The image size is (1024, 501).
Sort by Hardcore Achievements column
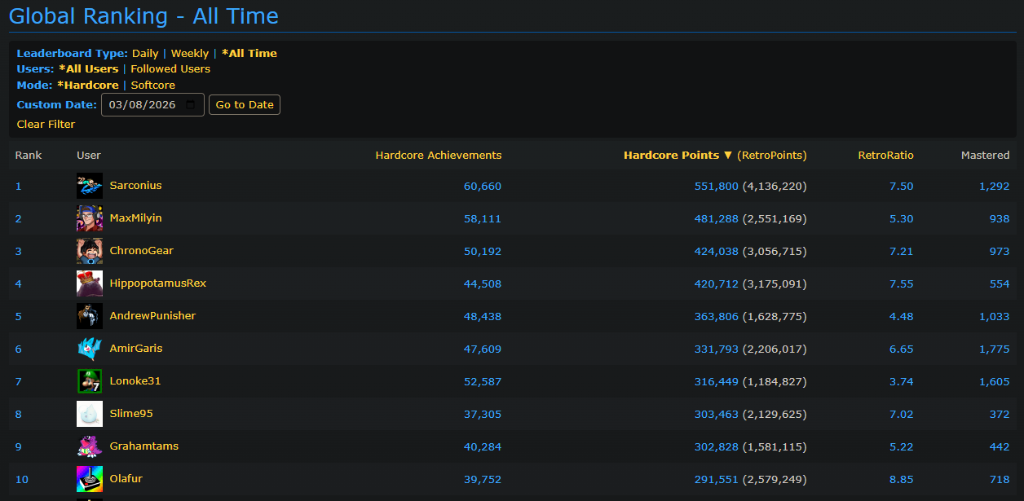[438, 155]
